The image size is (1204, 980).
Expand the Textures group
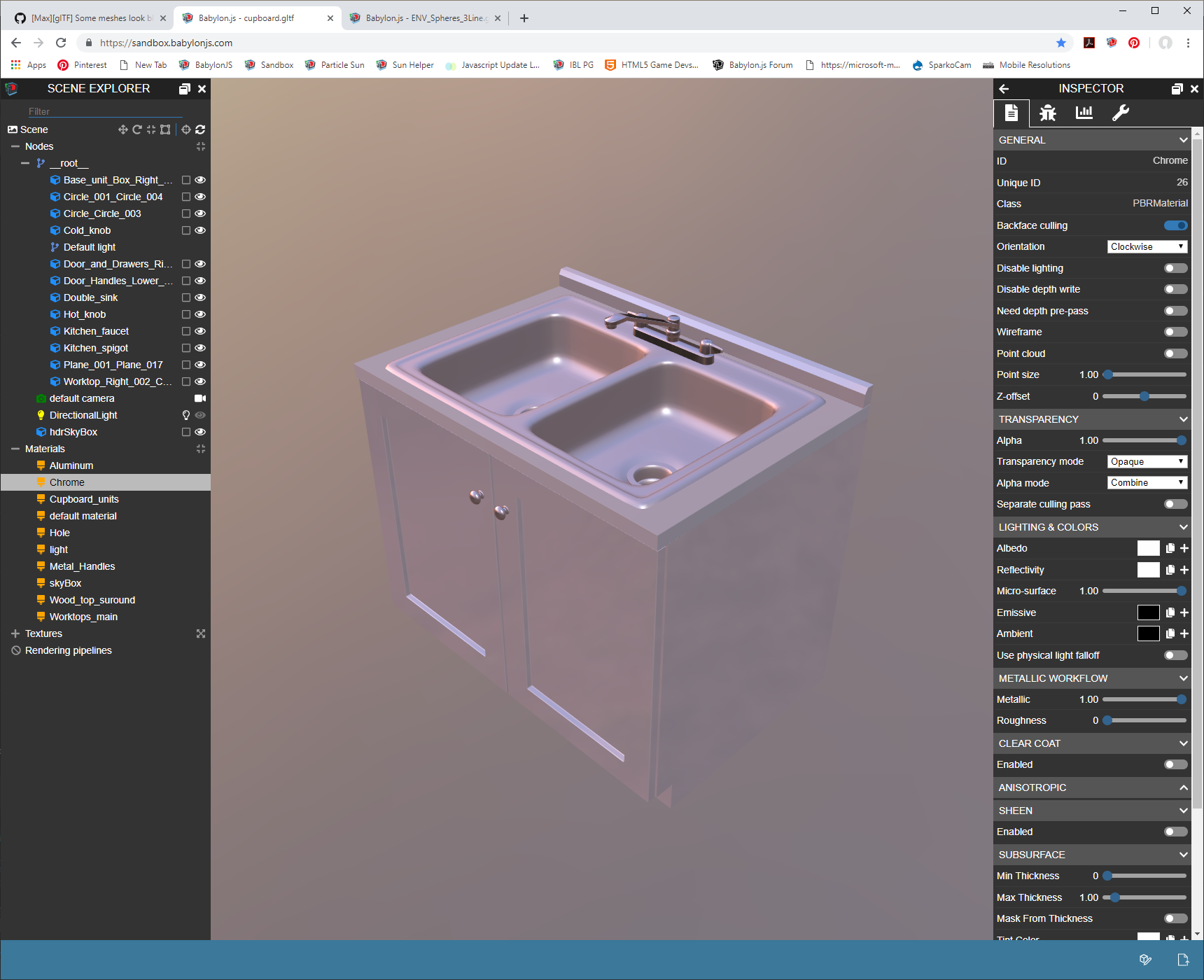[15, 633]
